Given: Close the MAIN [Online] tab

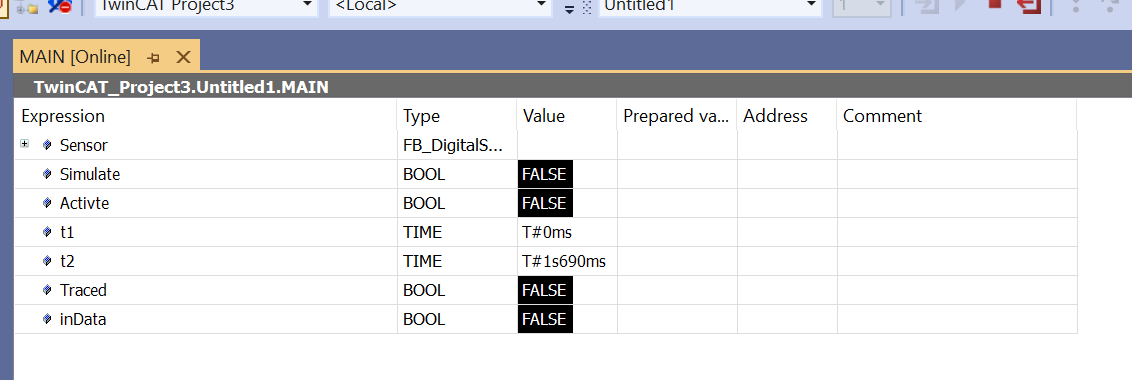Looking at the screenshot, I should [x=183, y=57].
